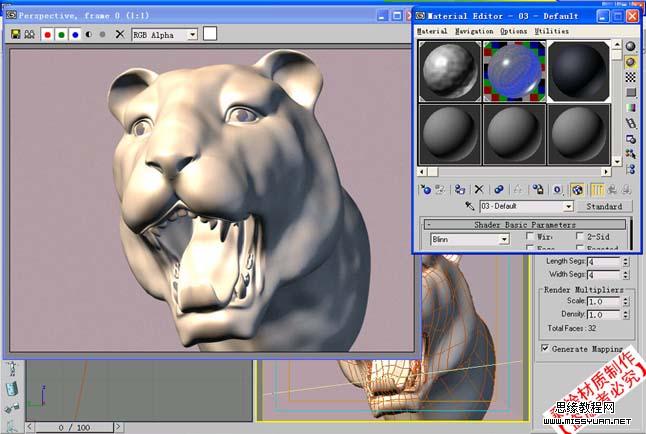Open the Blinn shader type dropdown
The image size is (646, 434).
[x=503, y=239]
